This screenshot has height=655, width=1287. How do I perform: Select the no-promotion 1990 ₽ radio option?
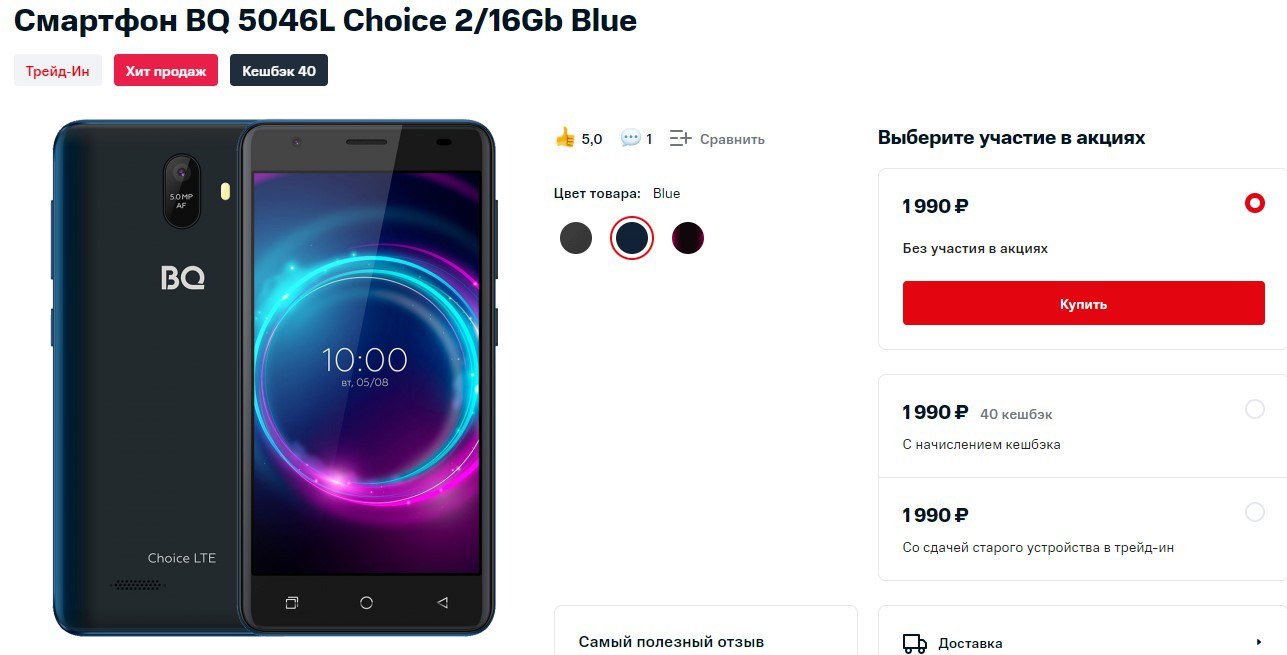(1254, 204)
